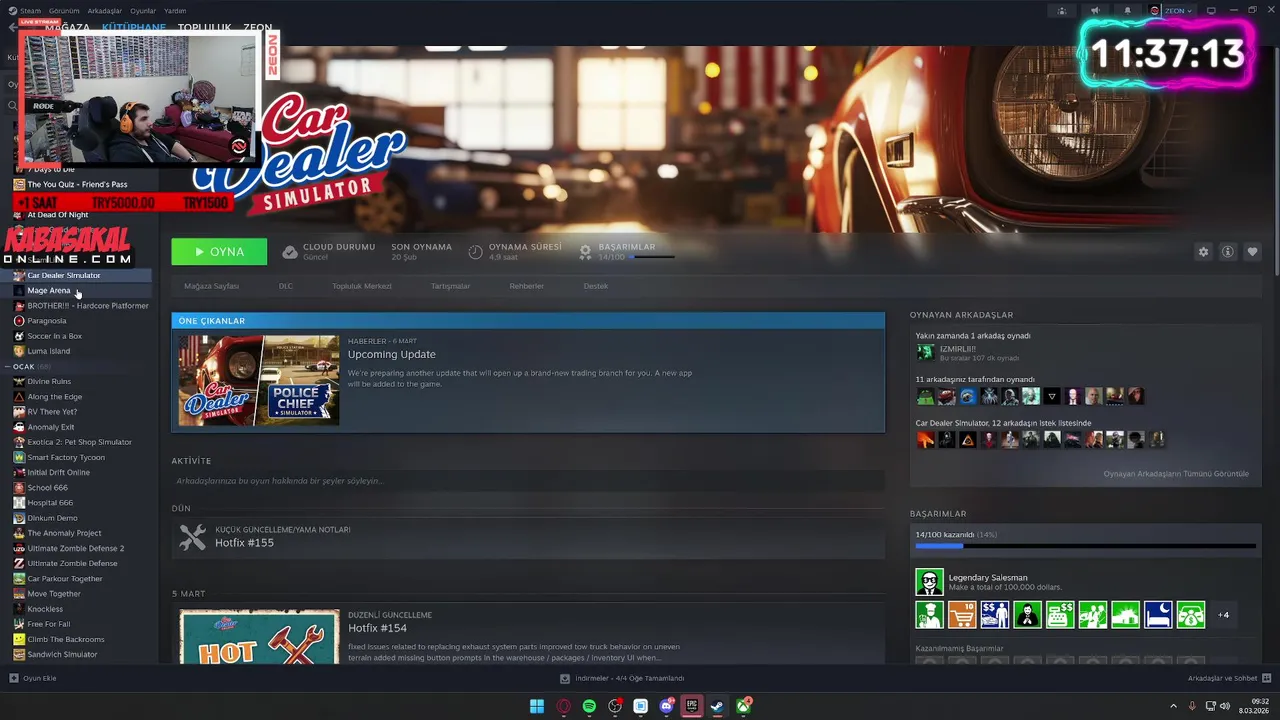
Task: Select Soccer In a Box game
Action: pyautogui.click(x=55, y=336)
